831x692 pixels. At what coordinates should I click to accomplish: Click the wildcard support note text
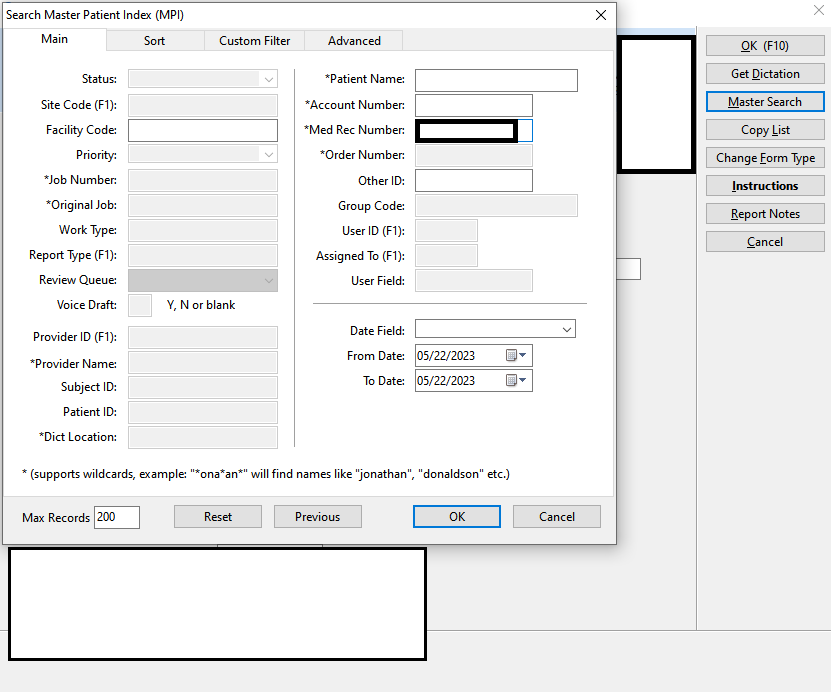(x=266, y=474)
